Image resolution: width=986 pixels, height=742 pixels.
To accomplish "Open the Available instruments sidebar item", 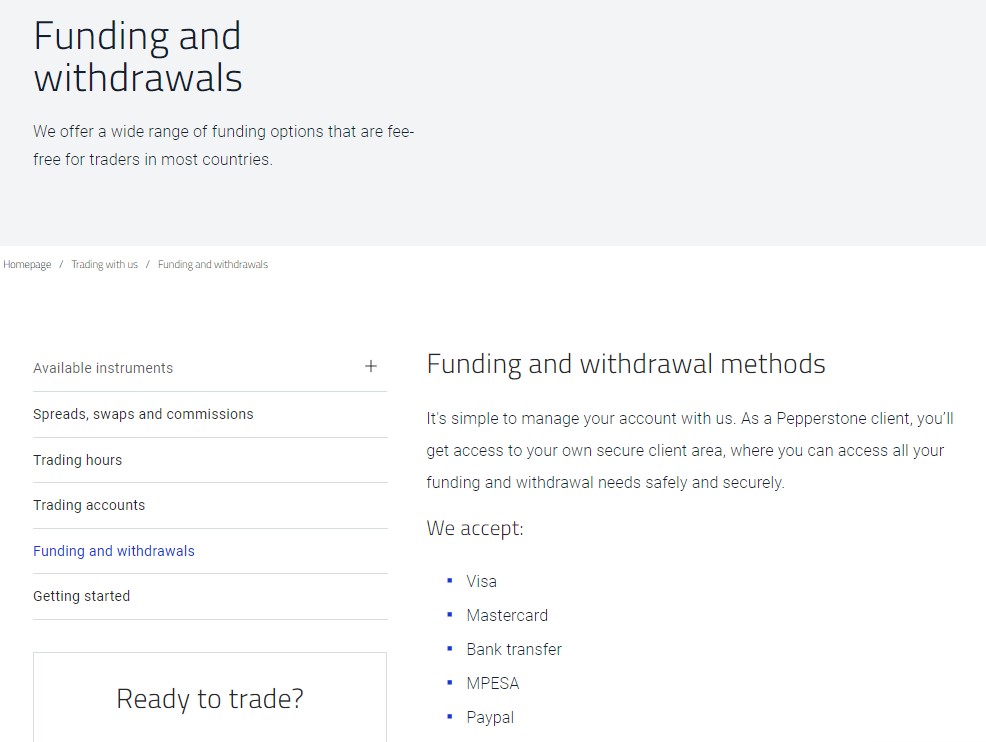I will coord(103,368).
